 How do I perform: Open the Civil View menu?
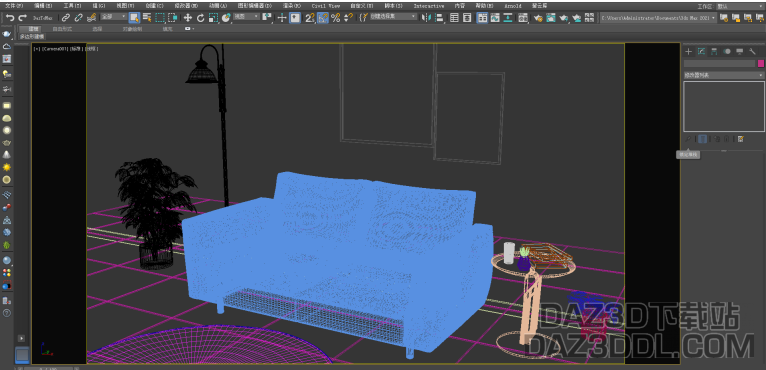point(326,6)
